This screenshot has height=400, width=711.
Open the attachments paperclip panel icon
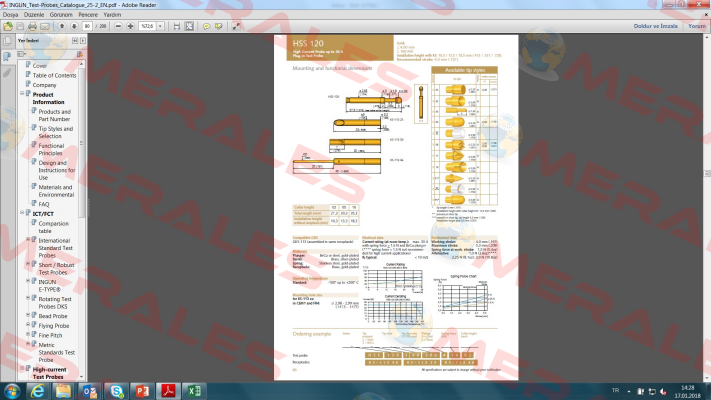coord(7,73)
